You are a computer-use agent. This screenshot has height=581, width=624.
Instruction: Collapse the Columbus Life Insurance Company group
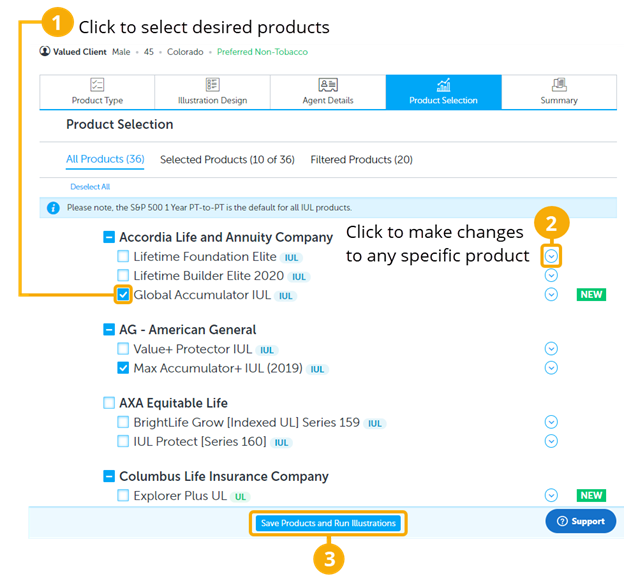(x=109, y=476)
